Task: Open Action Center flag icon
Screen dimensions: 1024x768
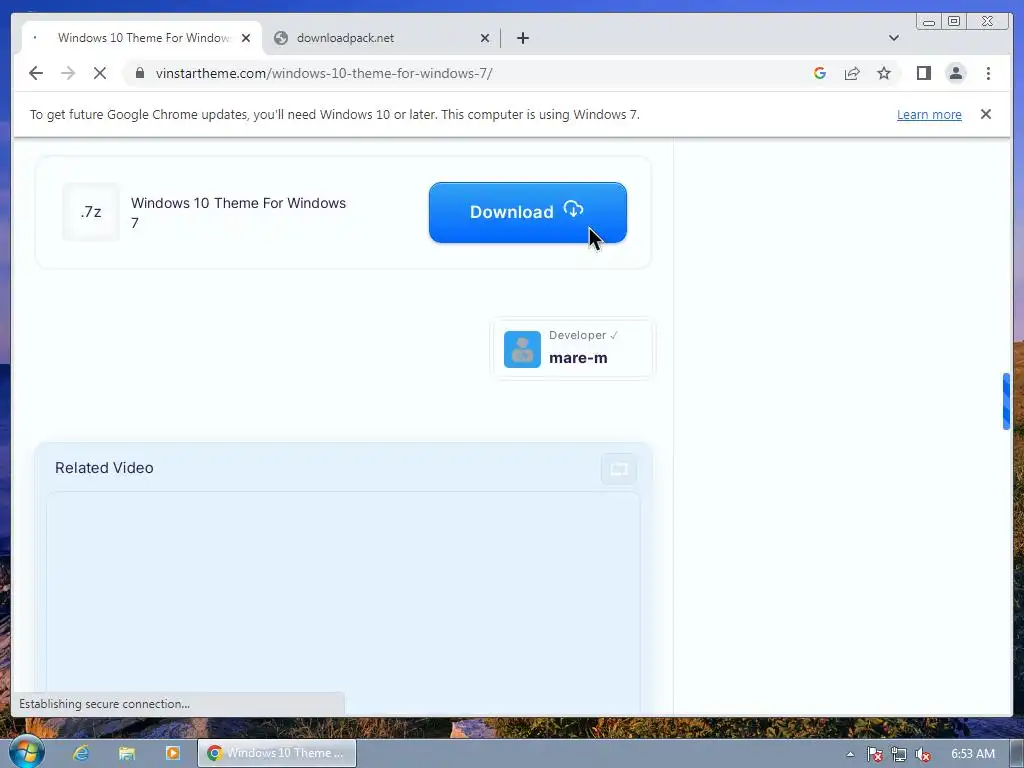Action: pos(874,754)
